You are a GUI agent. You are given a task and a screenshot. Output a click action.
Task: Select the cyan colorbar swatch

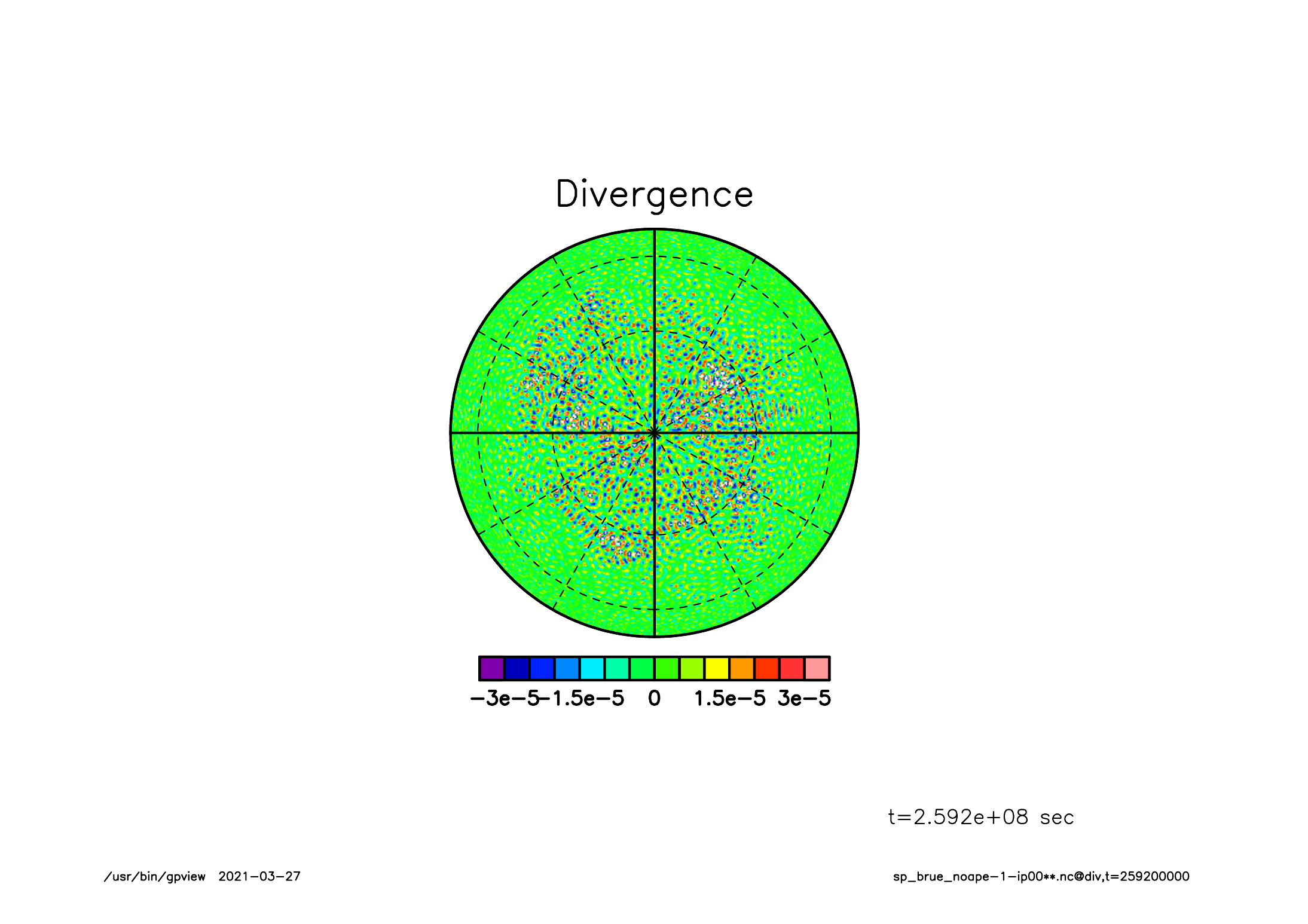(592, 668)
